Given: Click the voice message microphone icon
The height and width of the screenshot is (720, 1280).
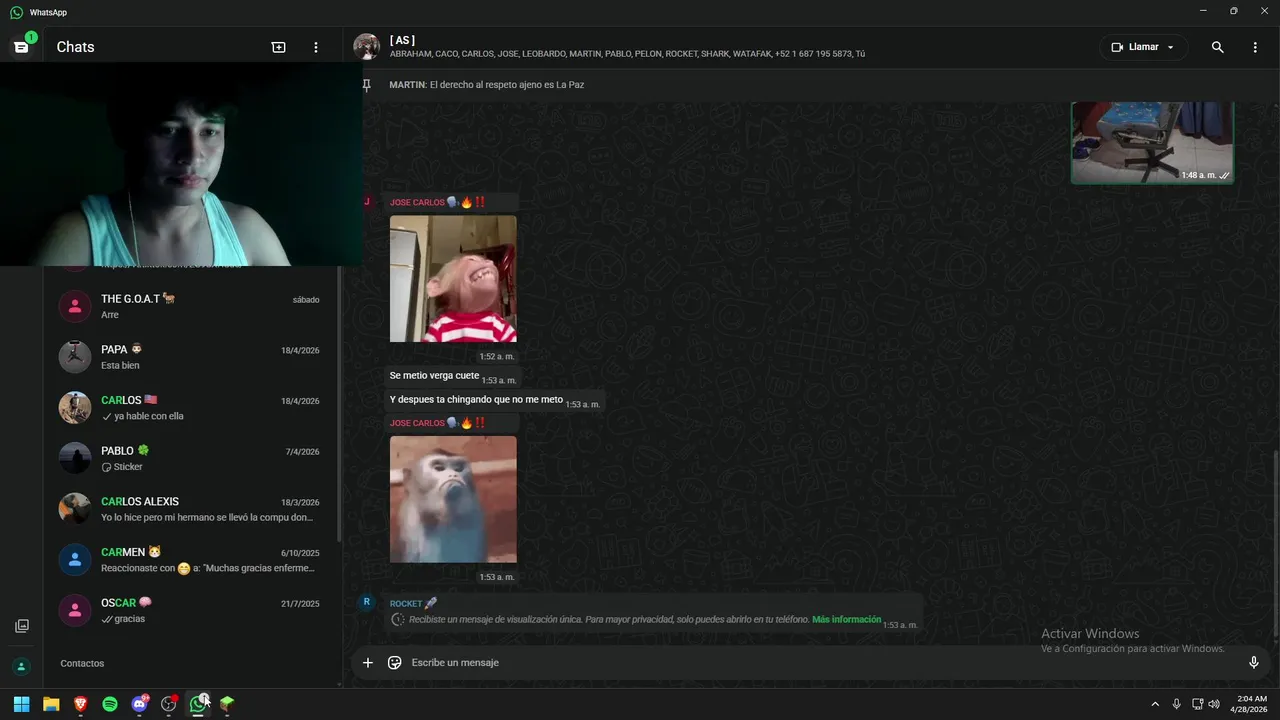Looking at the screenshot, I should point(1253,662).
